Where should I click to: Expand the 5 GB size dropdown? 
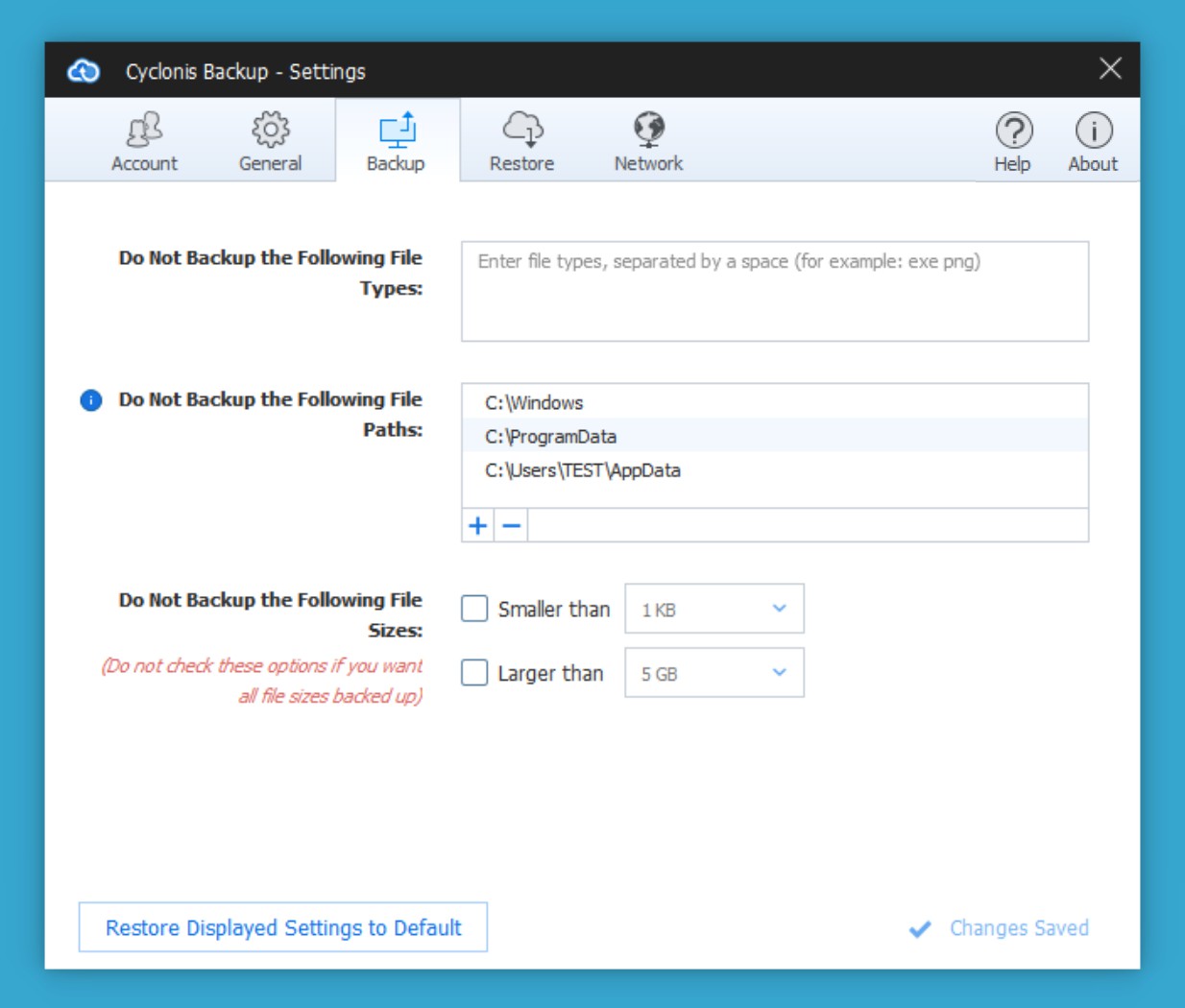[x=713, y=673]
